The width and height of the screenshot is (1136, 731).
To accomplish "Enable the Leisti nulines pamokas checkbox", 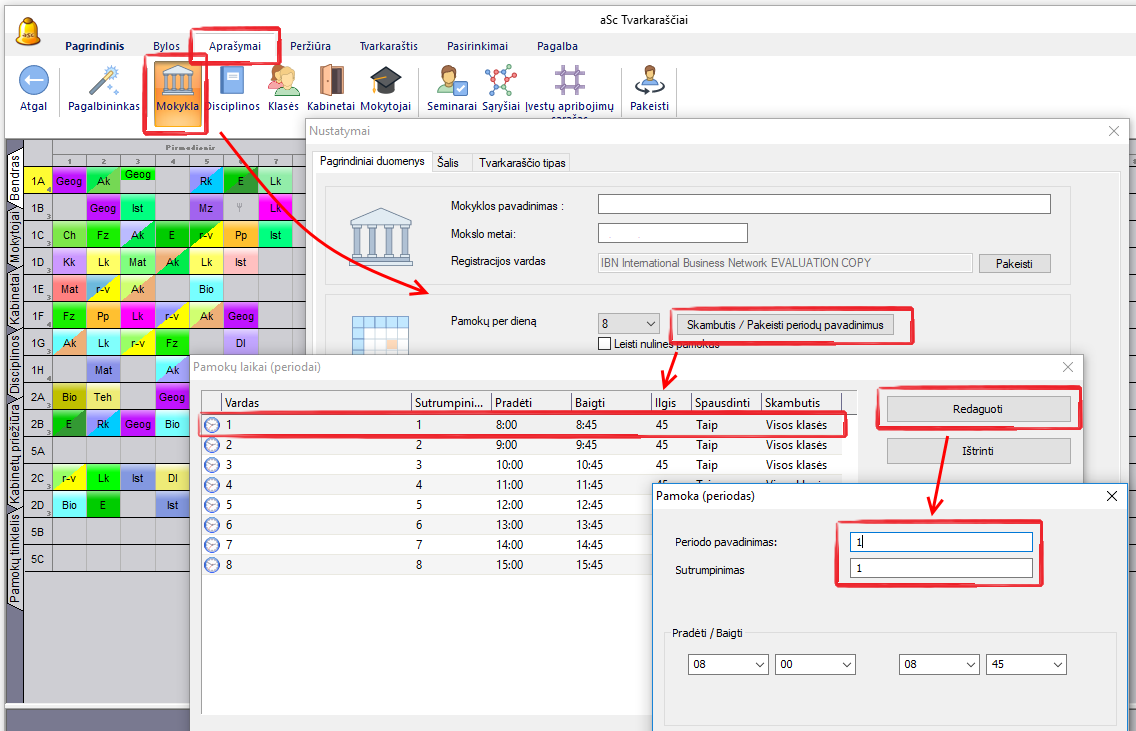I will (x=604, y=344).
